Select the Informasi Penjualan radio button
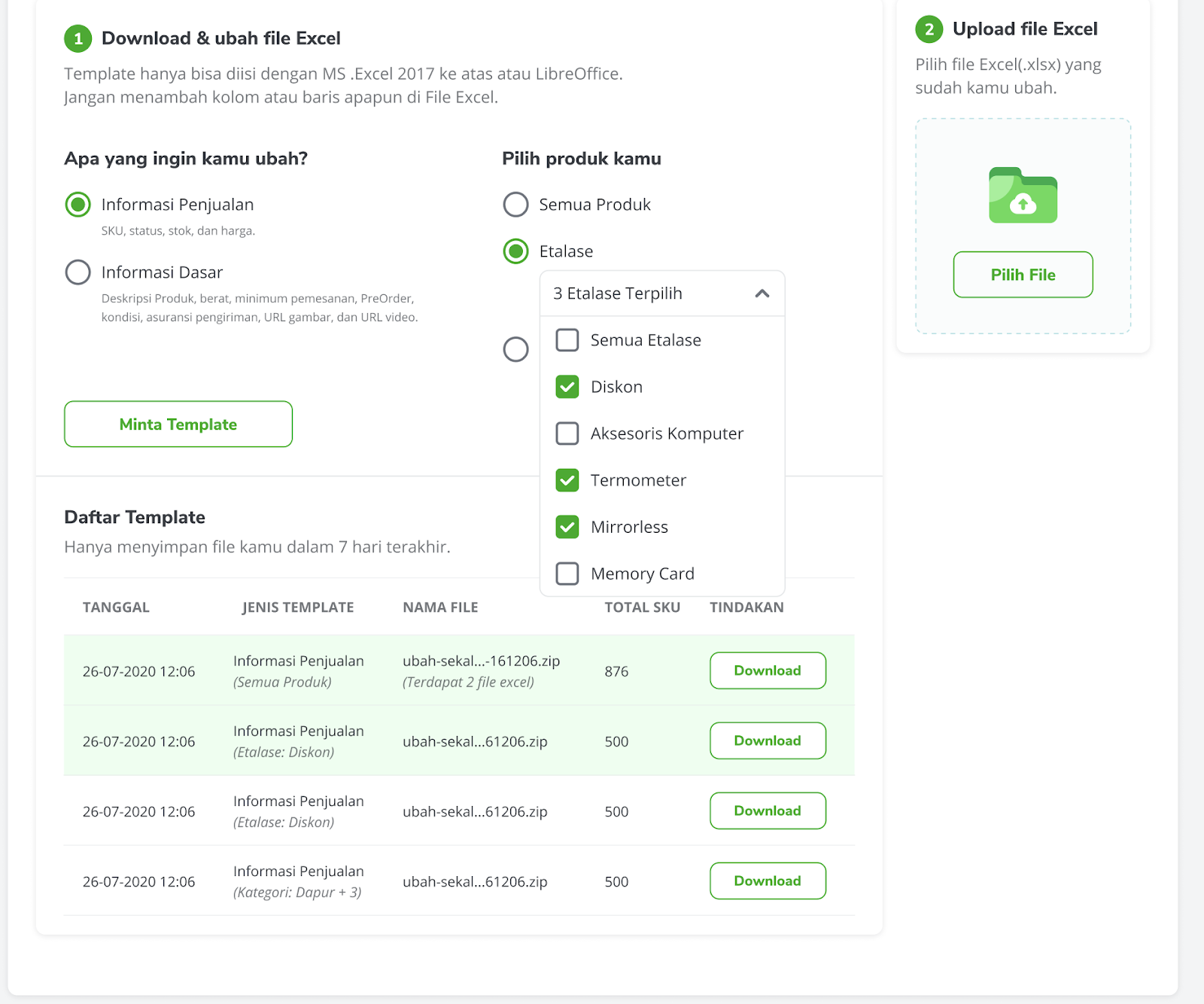1204x1004 pixels. 78,204
